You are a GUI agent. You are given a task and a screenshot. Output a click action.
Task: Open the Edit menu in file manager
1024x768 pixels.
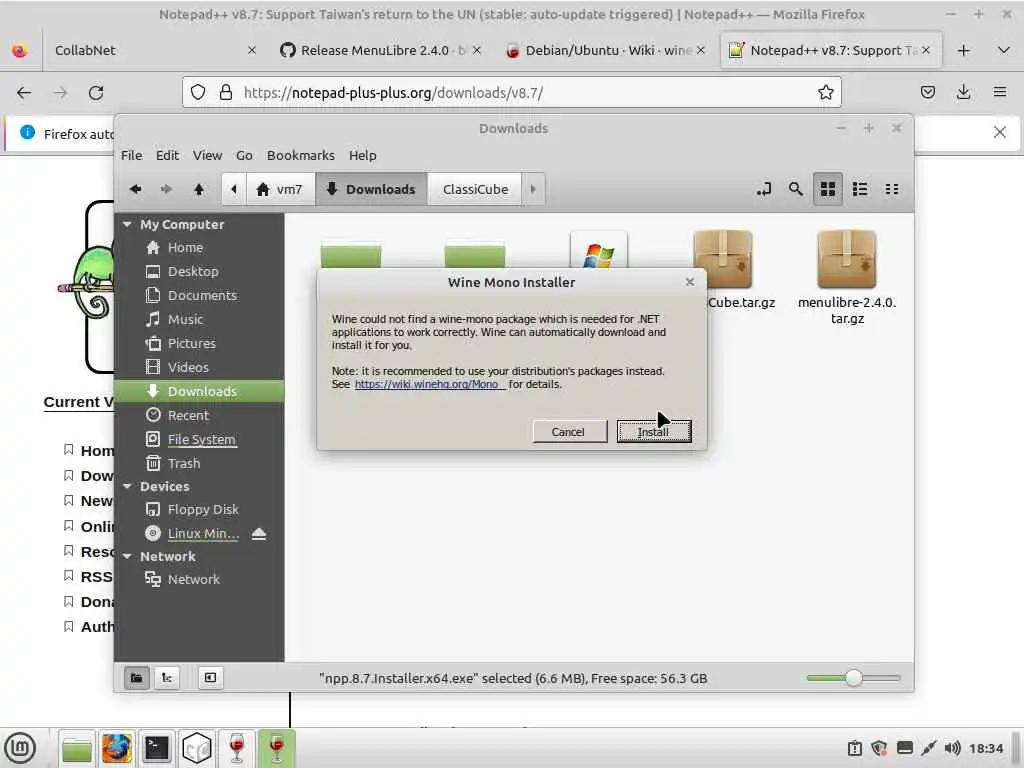[167, 155]
